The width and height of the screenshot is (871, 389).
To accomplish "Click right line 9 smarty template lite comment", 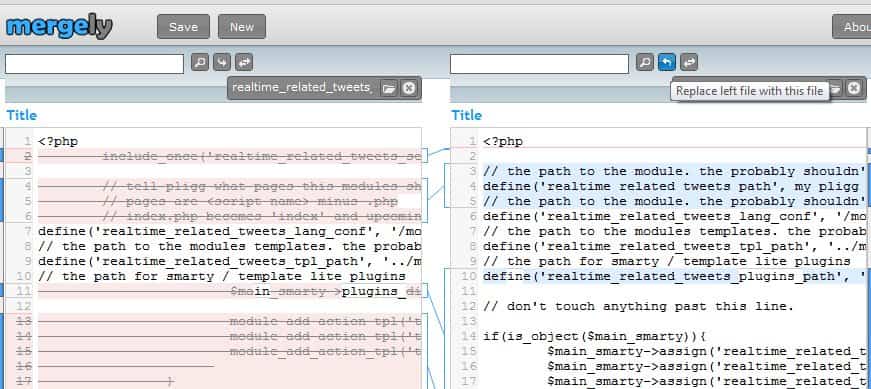I will click(x=667, y=262).
